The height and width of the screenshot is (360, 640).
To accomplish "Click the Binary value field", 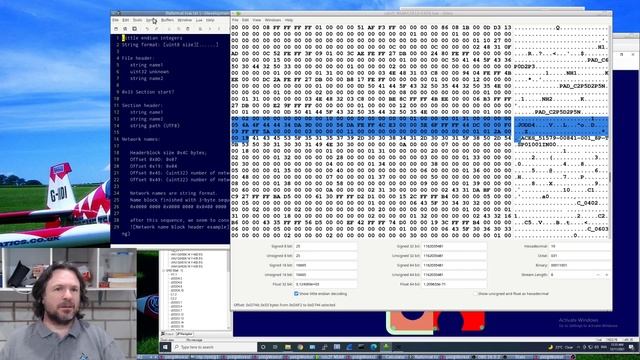I will click(x=580, y=265).
